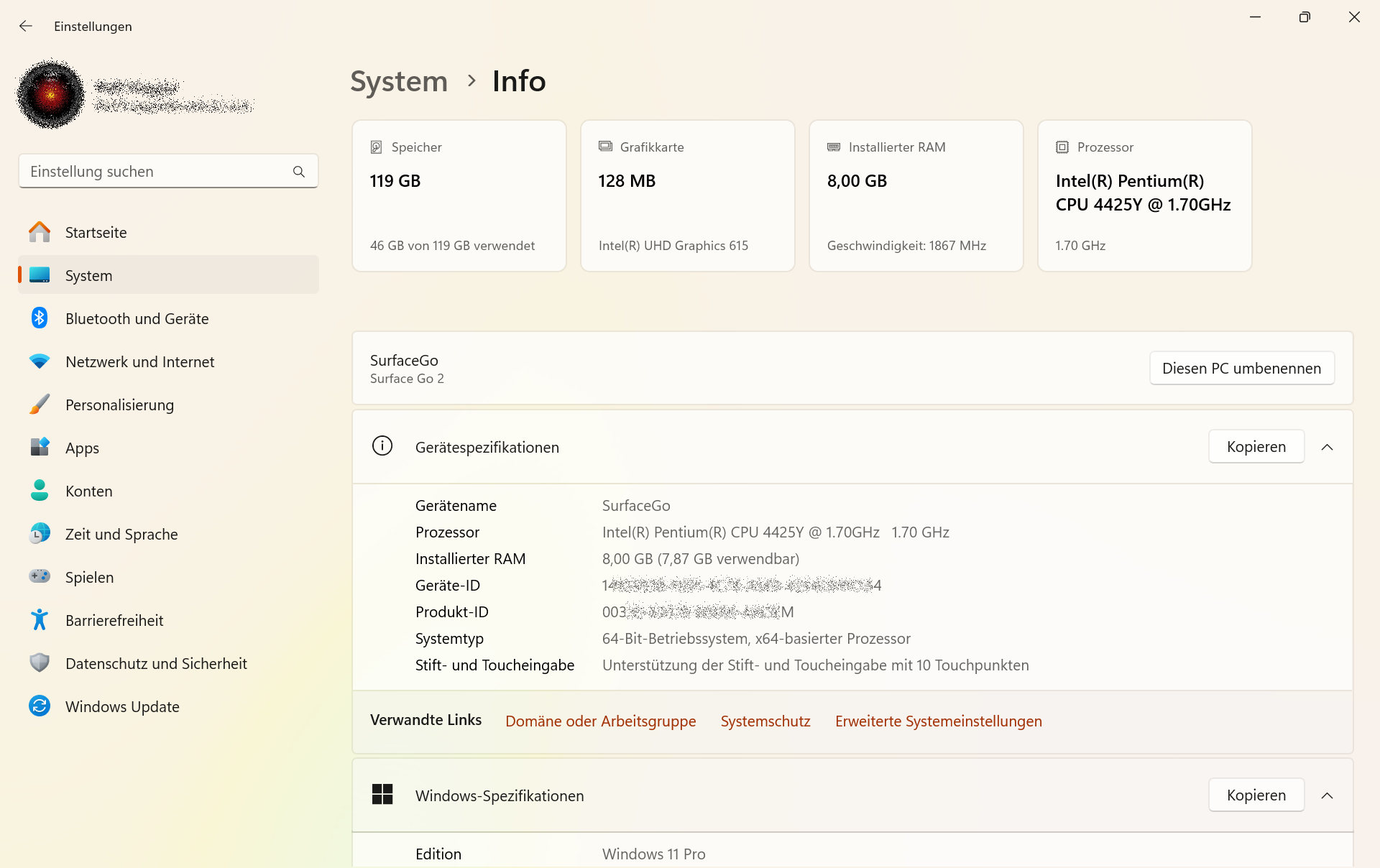
Task: Go to System in the breadcrumb
Action: [x=399, y=81]
